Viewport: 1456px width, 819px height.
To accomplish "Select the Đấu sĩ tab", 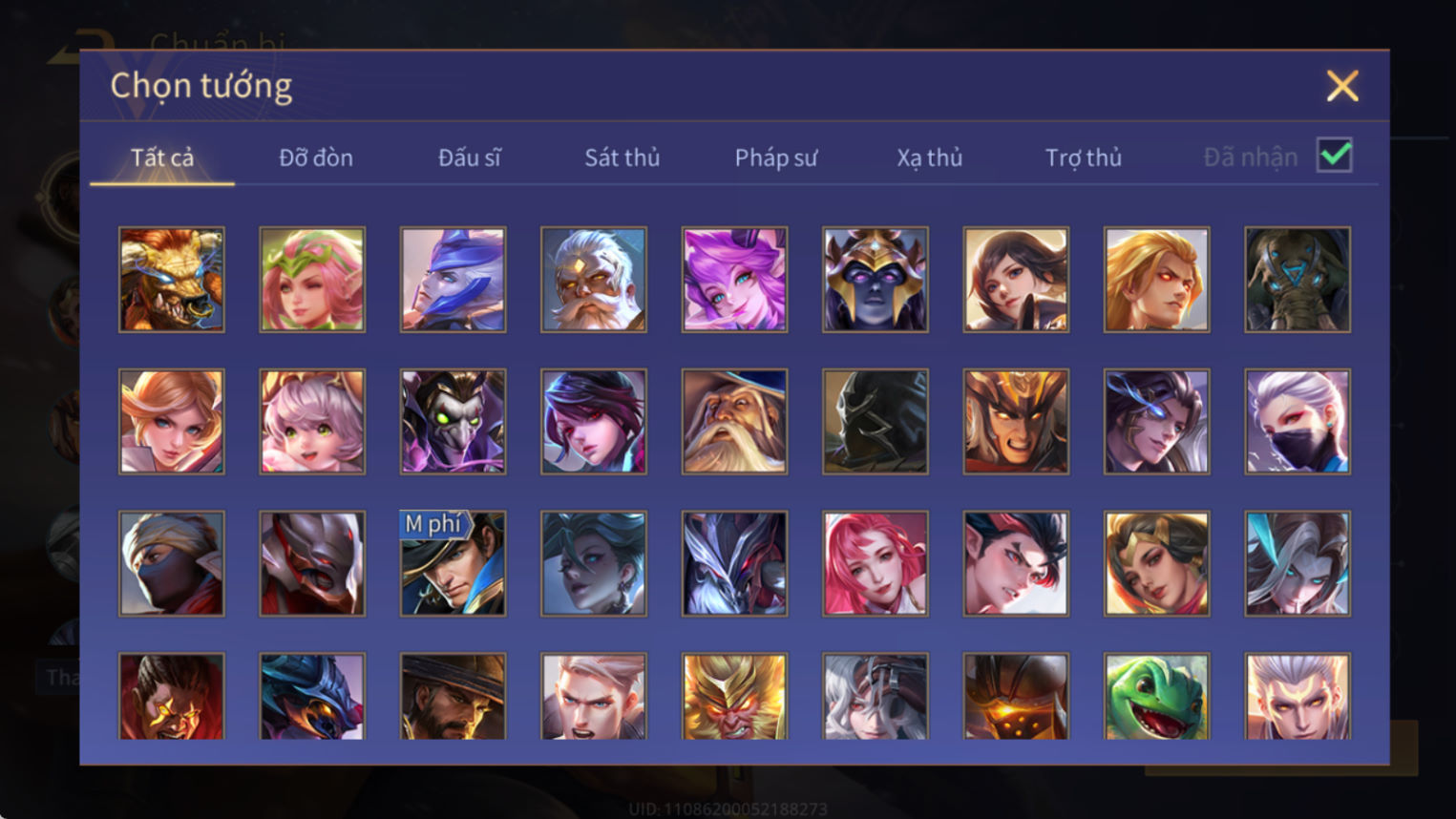I will coord(469,157).
